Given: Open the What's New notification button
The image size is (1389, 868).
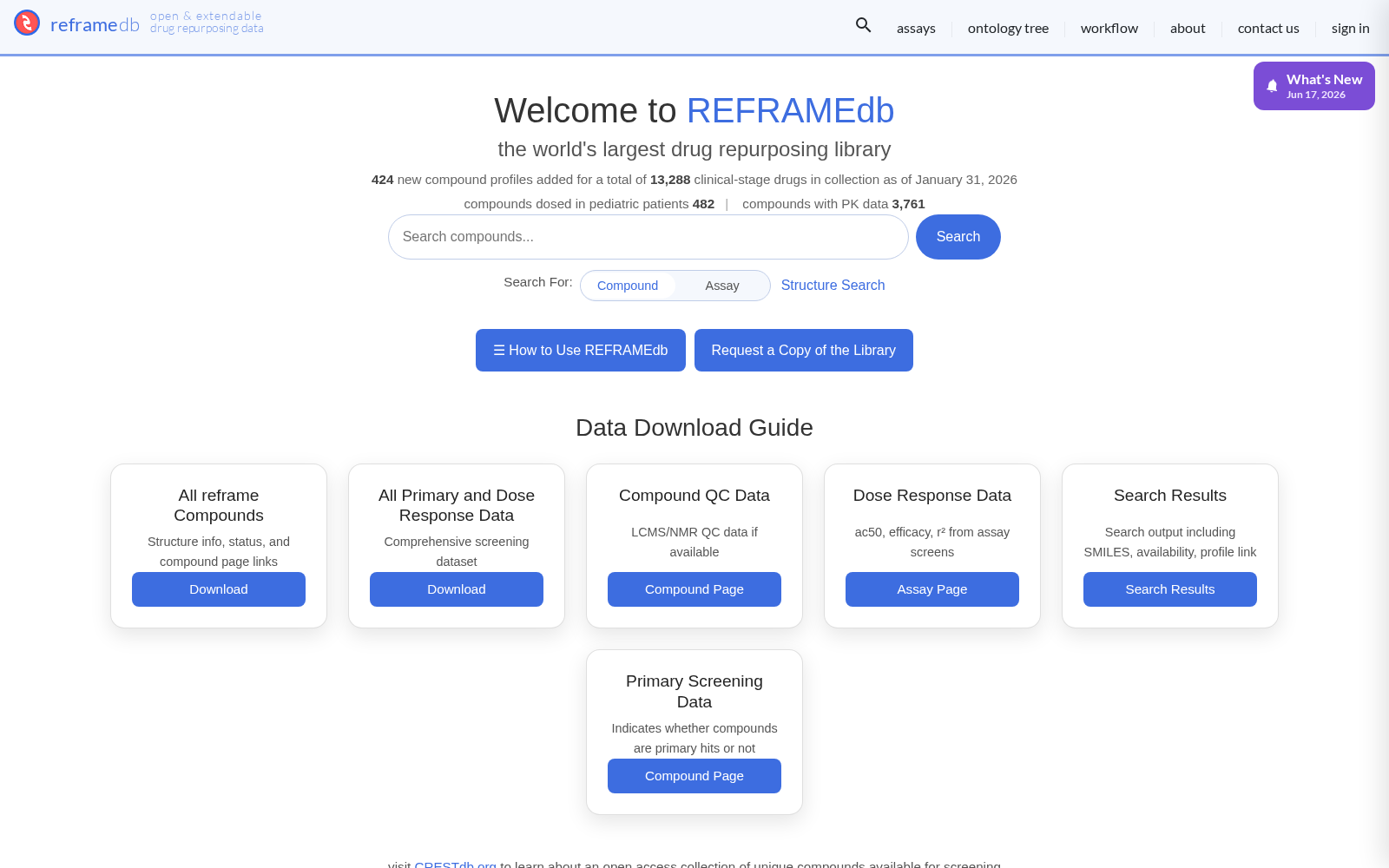Looking at the screenshot, I should pos(1314,86).
